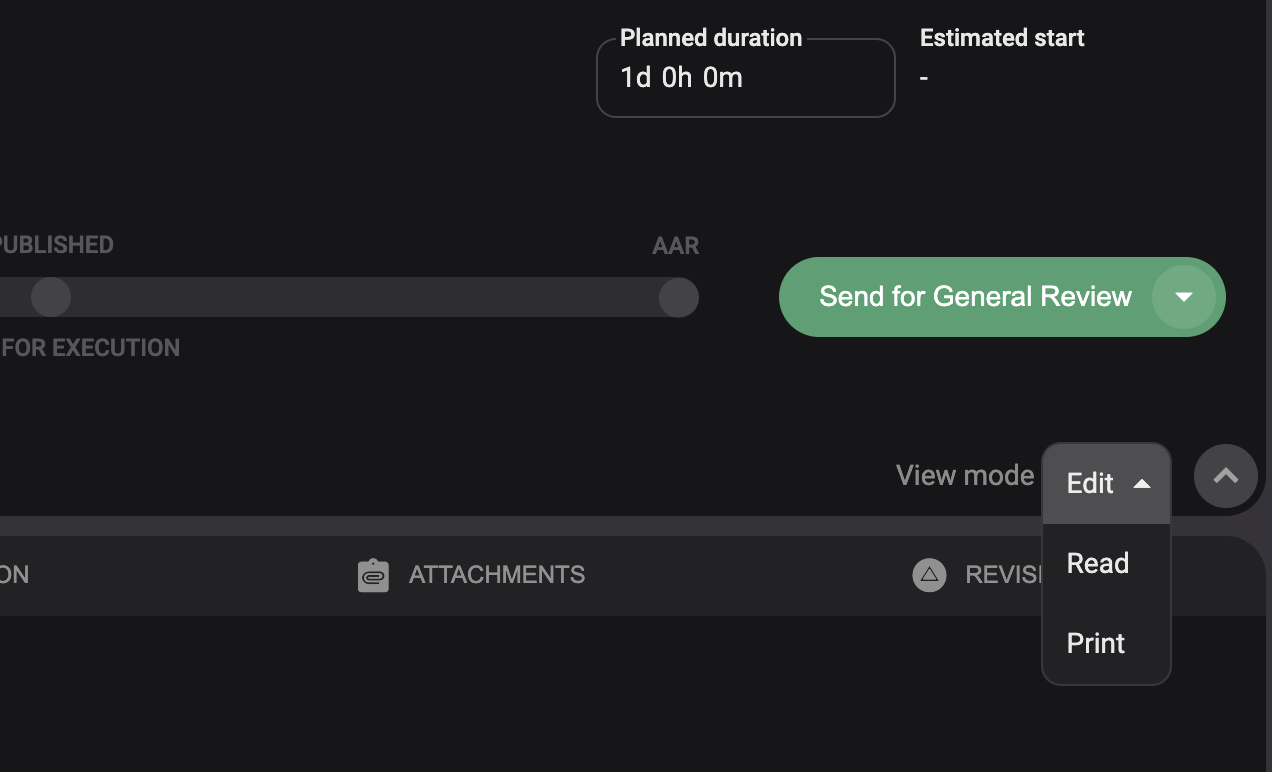Click the caret beside Edit view mode
Viewport: 1272px width, 772px height.
[x=1142, y=484]
